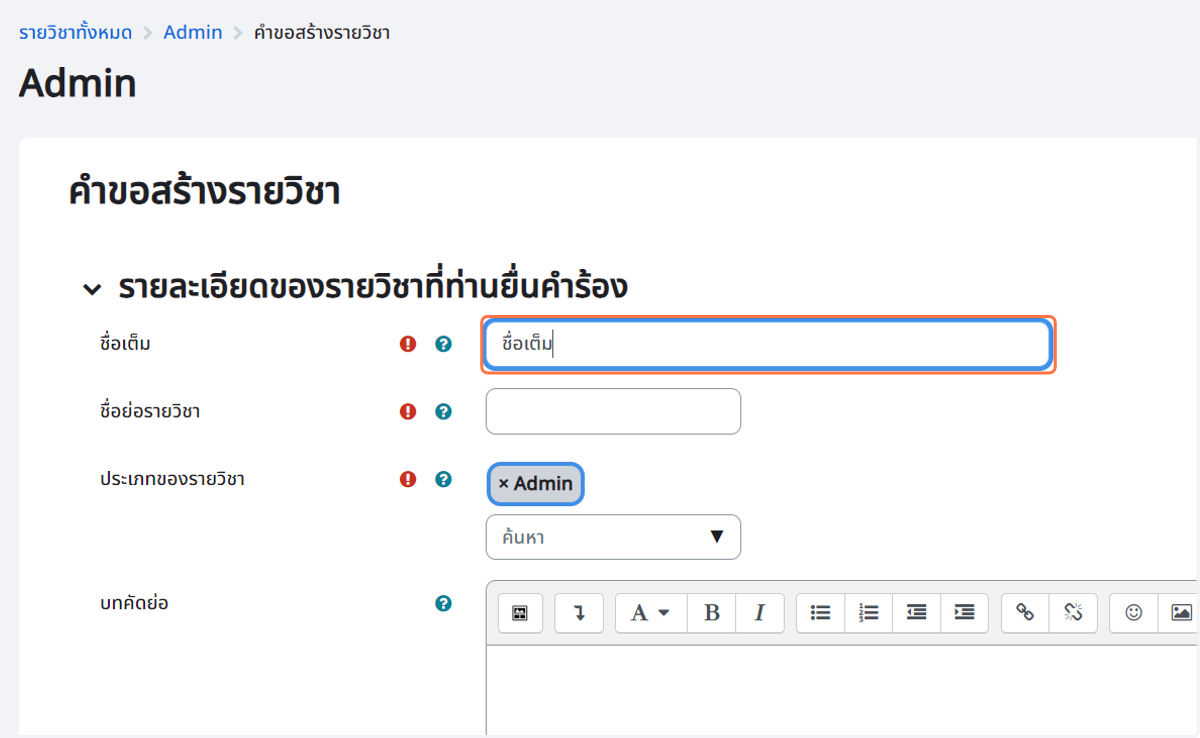
Task: Open help for ประเภทของรายวิชา field
Action: pos(443,479)
